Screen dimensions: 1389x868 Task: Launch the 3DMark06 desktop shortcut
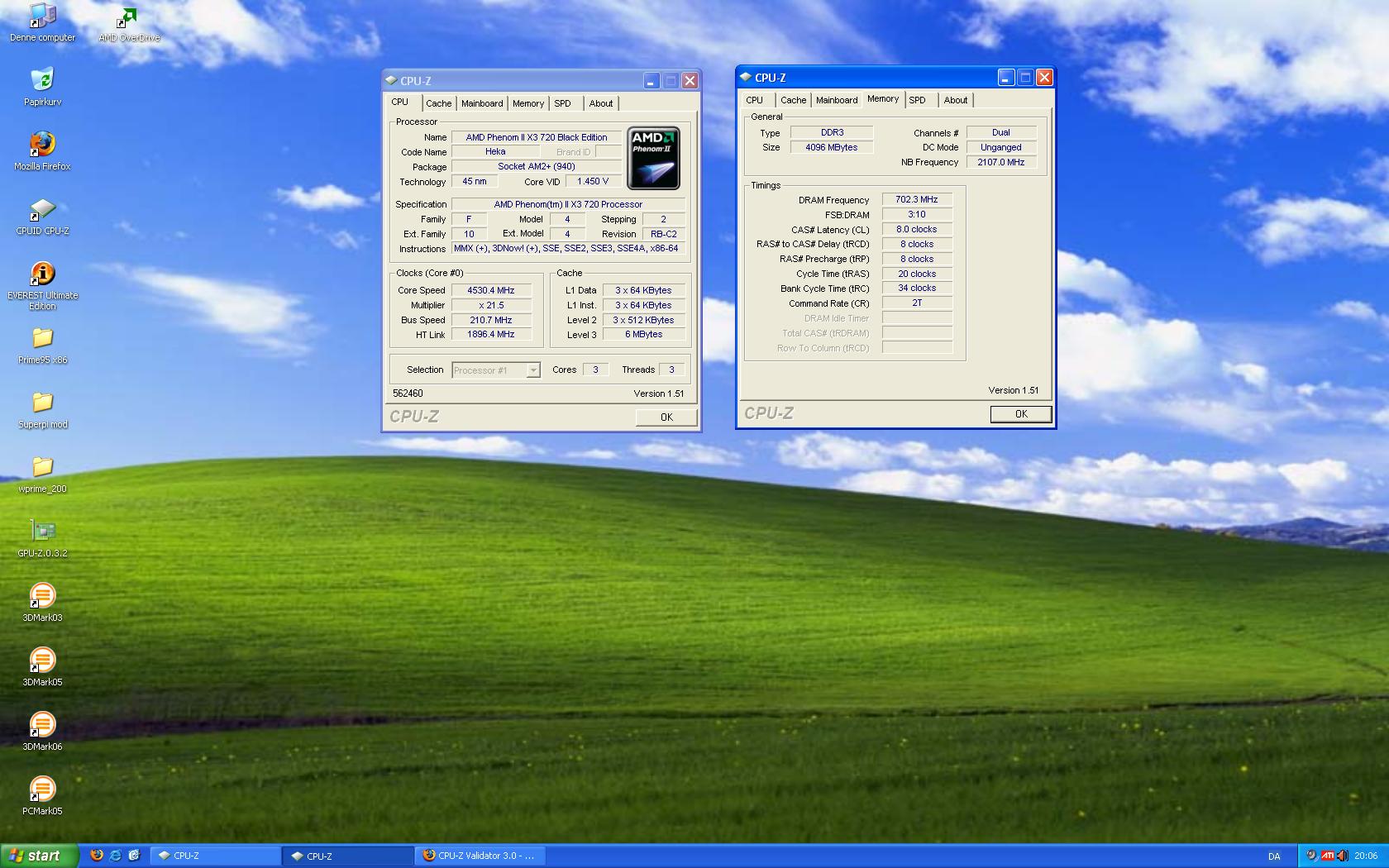click(x=42, y=732)
